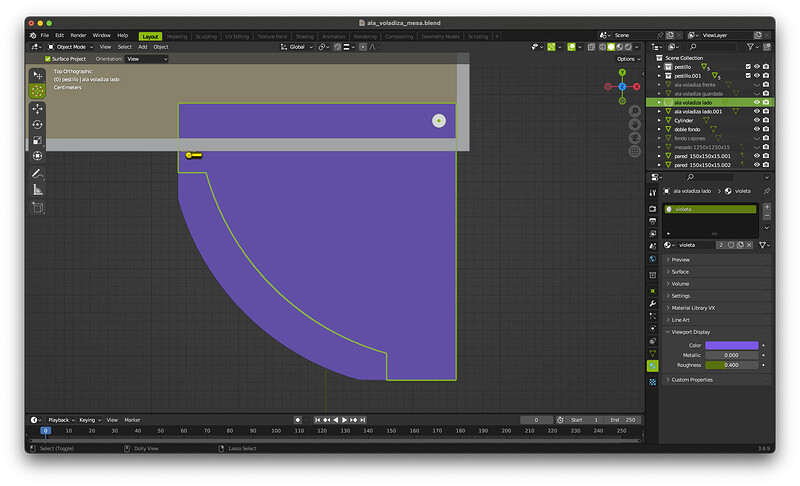This screenshot has width=800, height=486.
Task: Uncheck the pestillo.001 collection checkbox
Action: point(748,75)
